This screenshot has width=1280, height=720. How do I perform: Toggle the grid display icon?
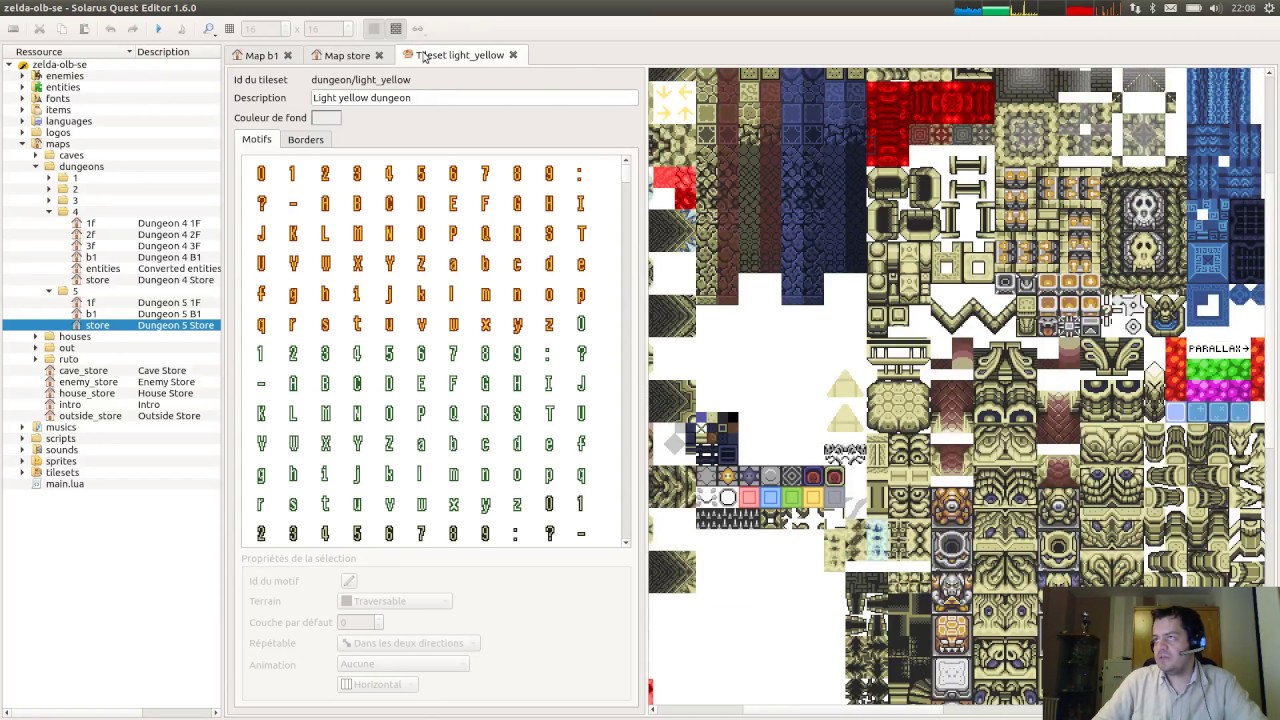(x=229, y=29)
